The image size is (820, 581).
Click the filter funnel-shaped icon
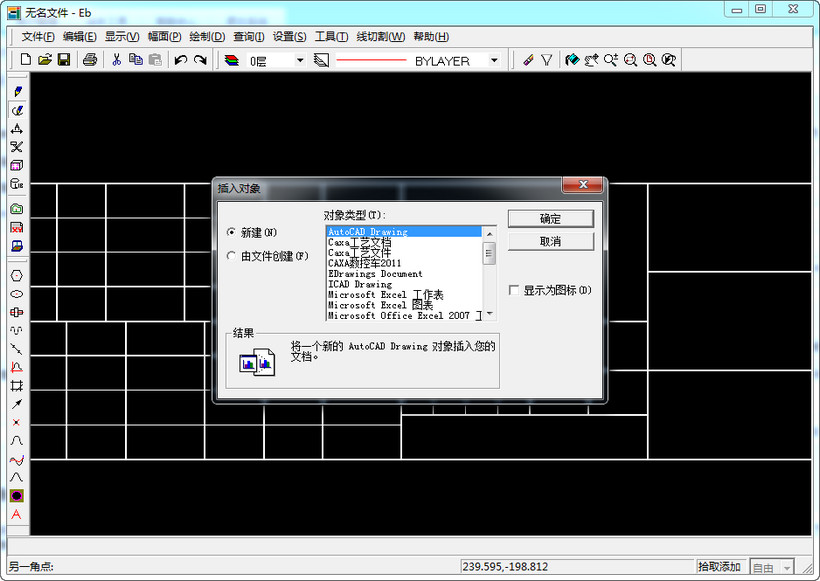547,60
